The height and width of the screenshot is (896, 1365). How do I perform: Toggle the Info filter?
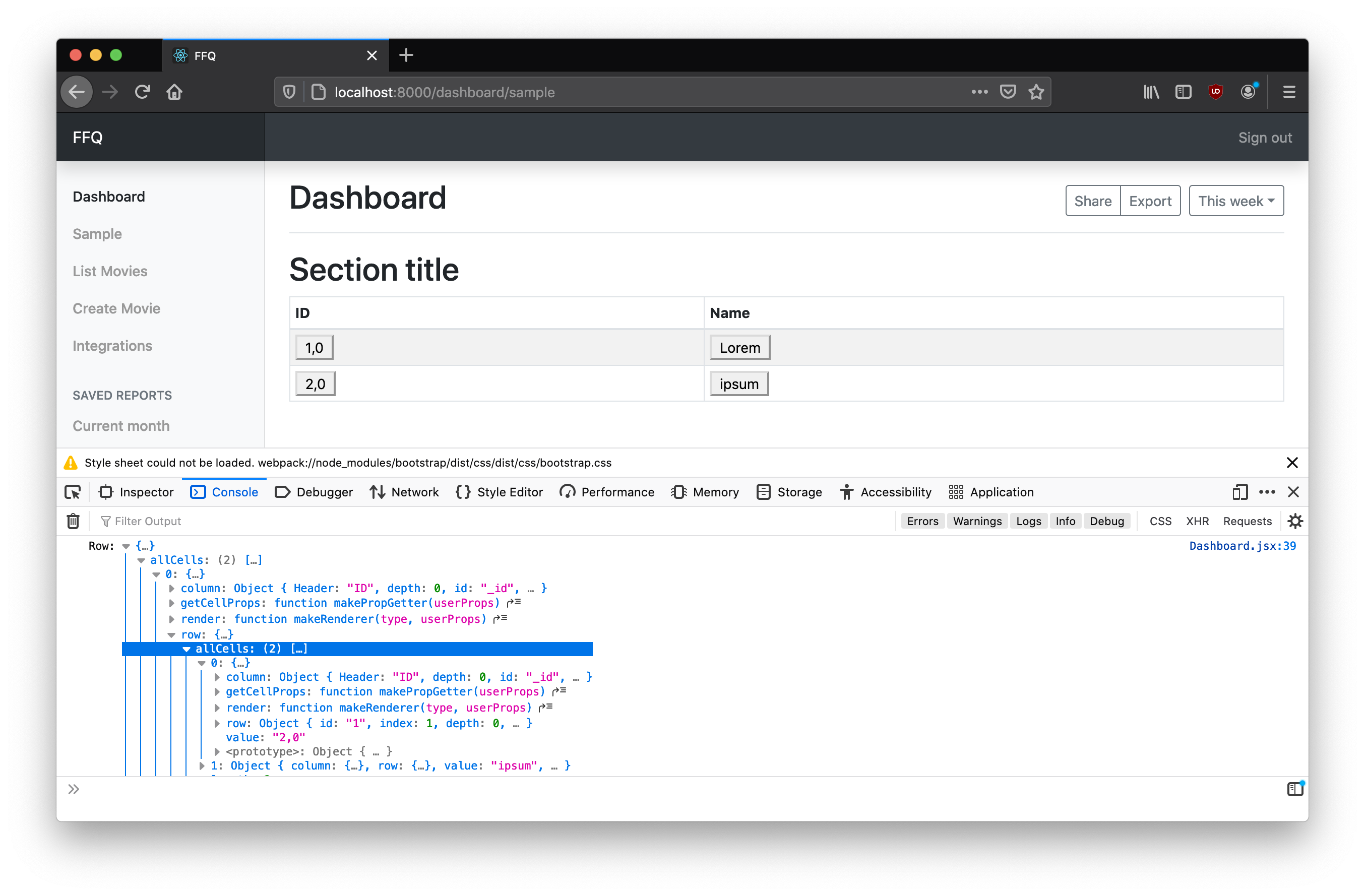(1065, 521)
